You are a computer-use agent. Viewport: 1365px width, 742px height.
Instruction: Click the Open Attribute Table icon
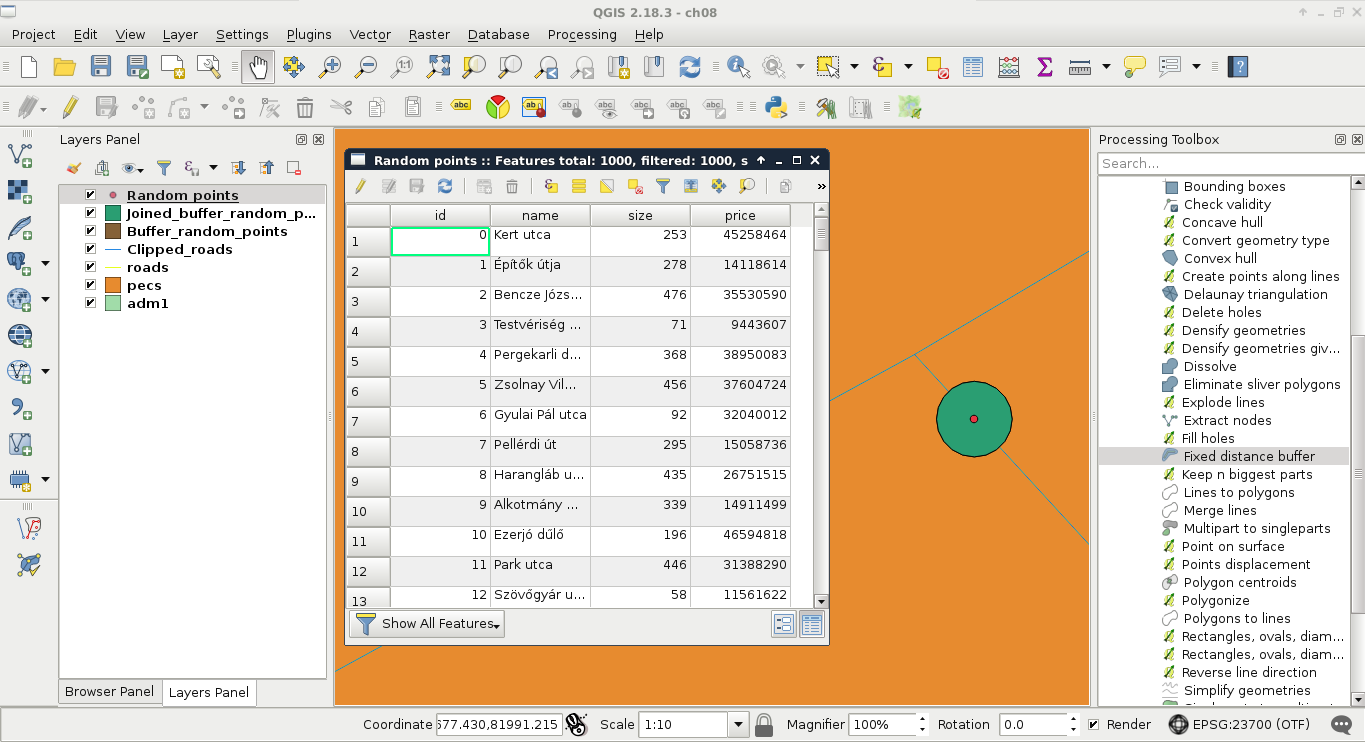(x=973, y=67)
